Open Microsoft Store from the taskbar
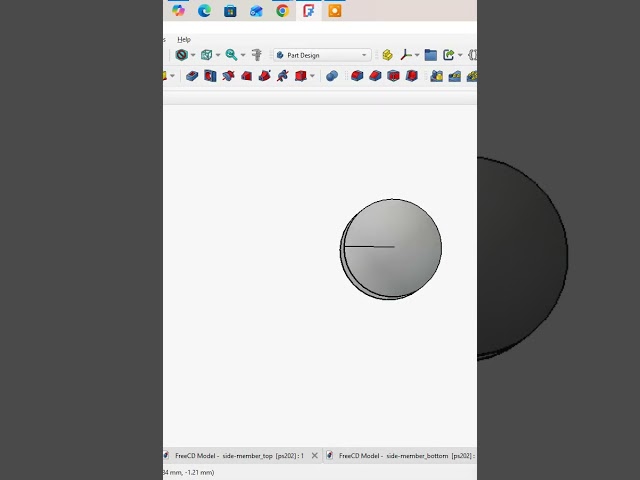 click(x=230, y=11)
